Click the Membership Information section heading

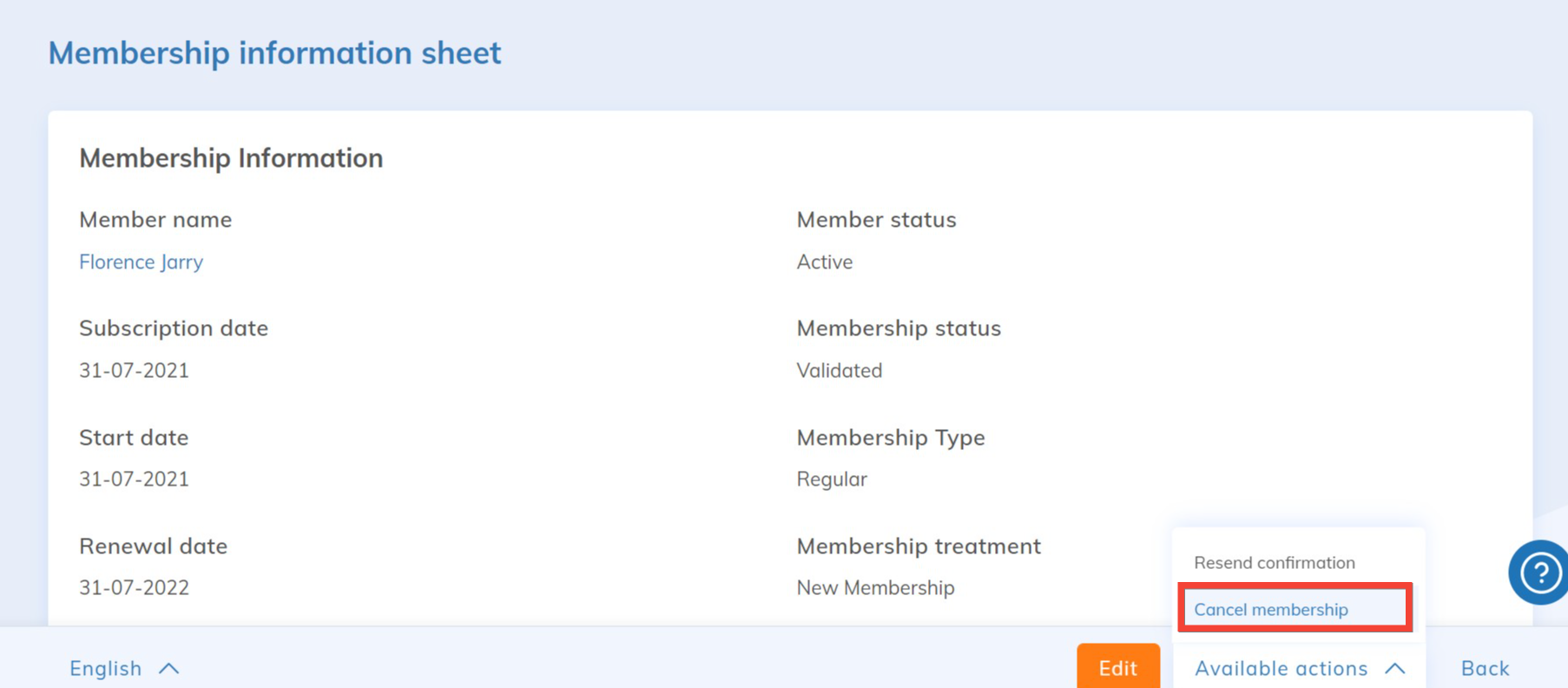[231, 158]
